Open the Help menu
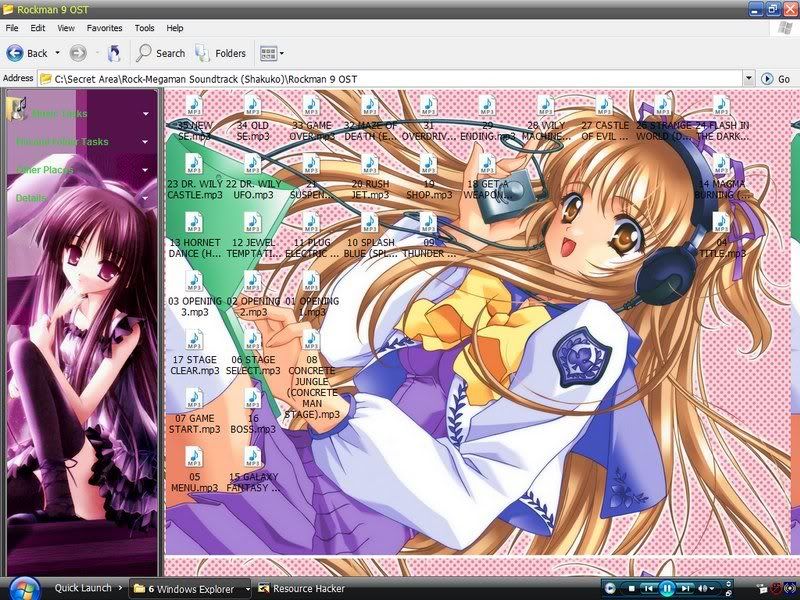 pos(175,28)
